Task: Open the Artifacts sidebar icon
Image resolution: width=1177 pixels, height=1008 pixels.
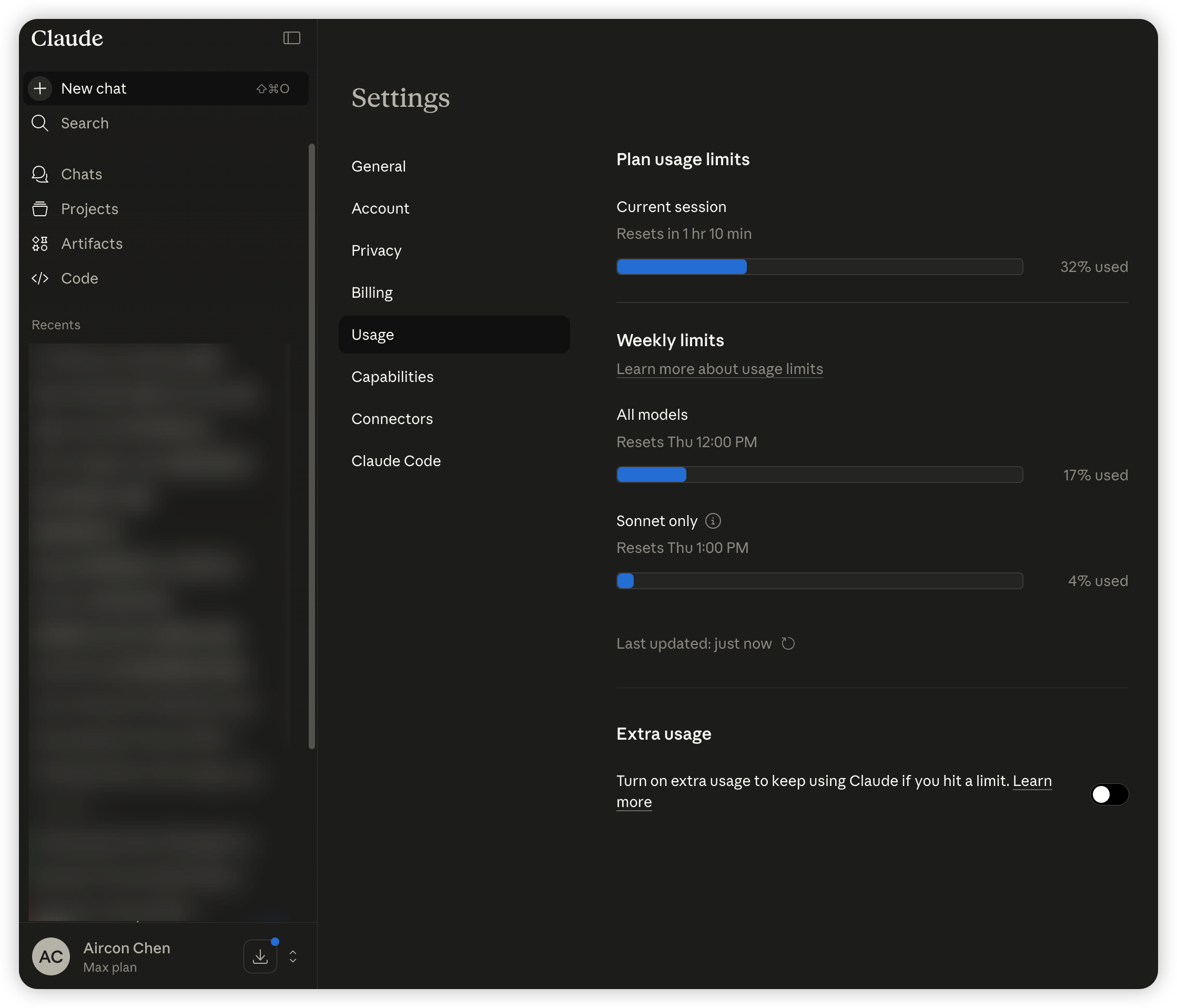Action: [40, 244]
